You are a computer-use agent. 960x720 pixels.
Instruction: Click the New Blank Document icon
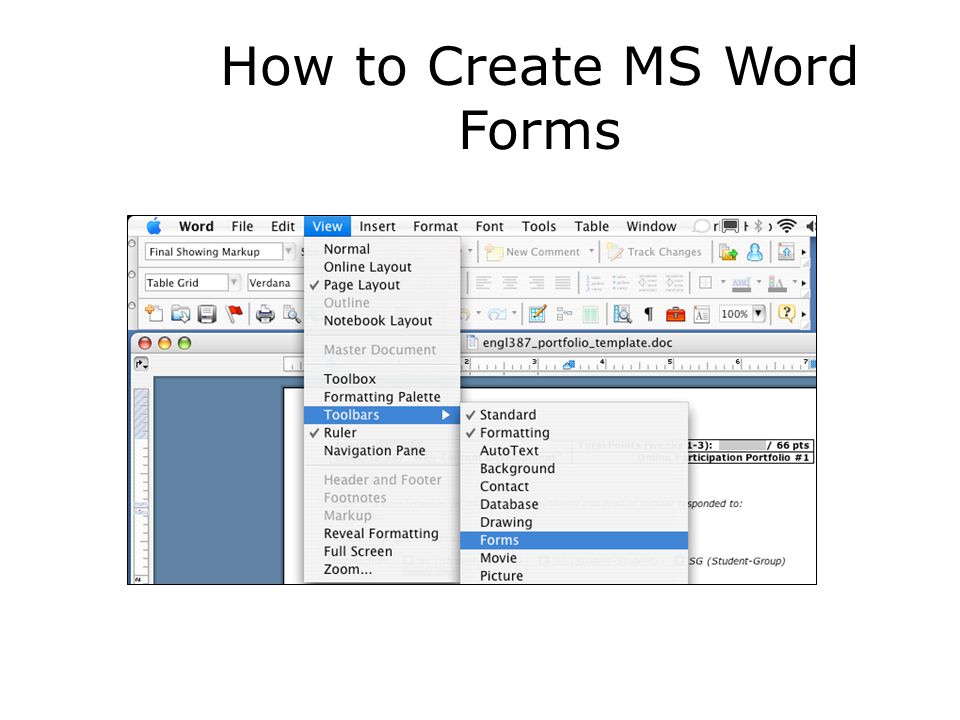(x=153, y=314)
